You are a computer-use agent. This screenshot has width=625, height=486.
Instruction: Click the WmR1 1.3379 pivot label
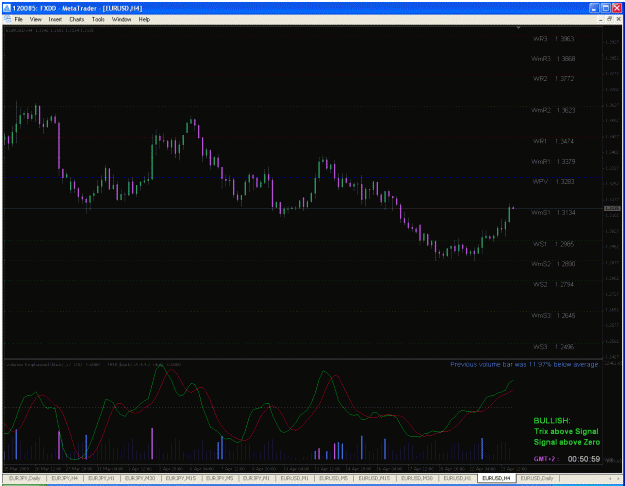click(553, 161)
